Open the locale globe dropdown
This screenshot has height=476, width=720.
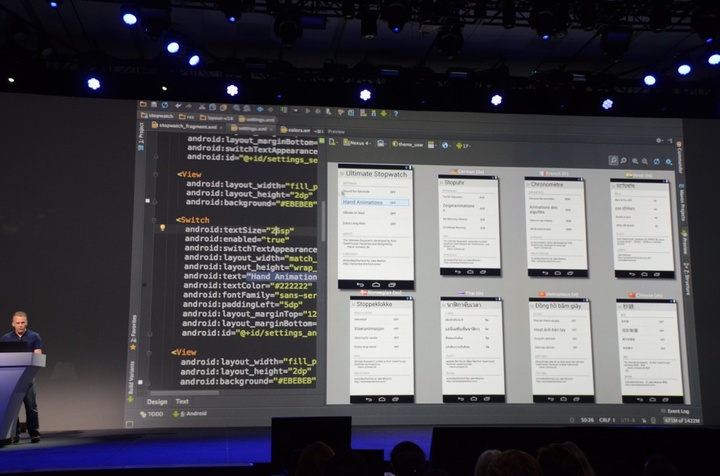(x=445, y=145)
